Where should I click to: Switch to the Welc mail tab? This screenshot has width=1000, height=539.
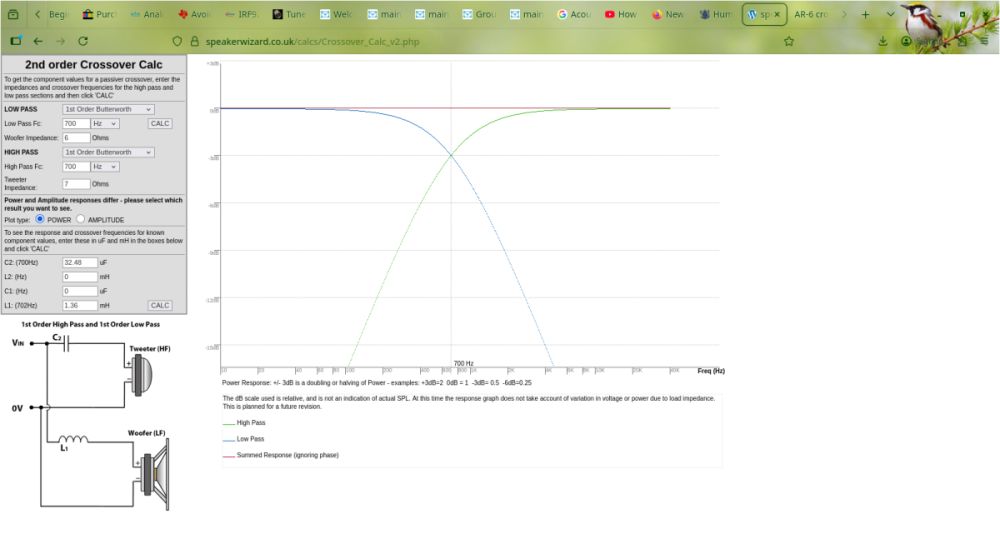tap(337, 14)
